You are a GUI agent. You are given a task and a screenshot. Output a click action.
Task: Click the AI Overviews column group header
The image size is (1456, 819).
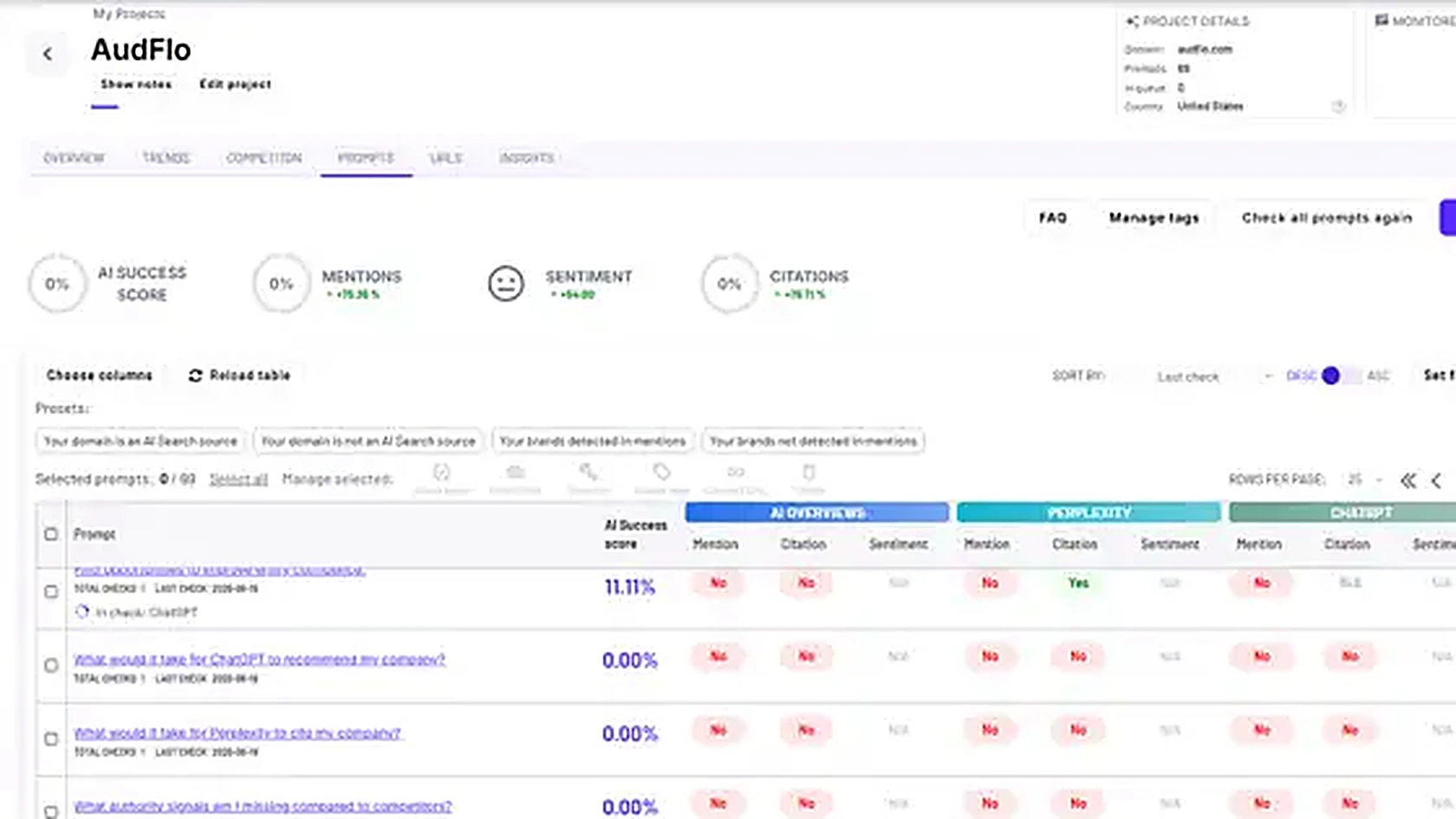(x=816, y=513)
